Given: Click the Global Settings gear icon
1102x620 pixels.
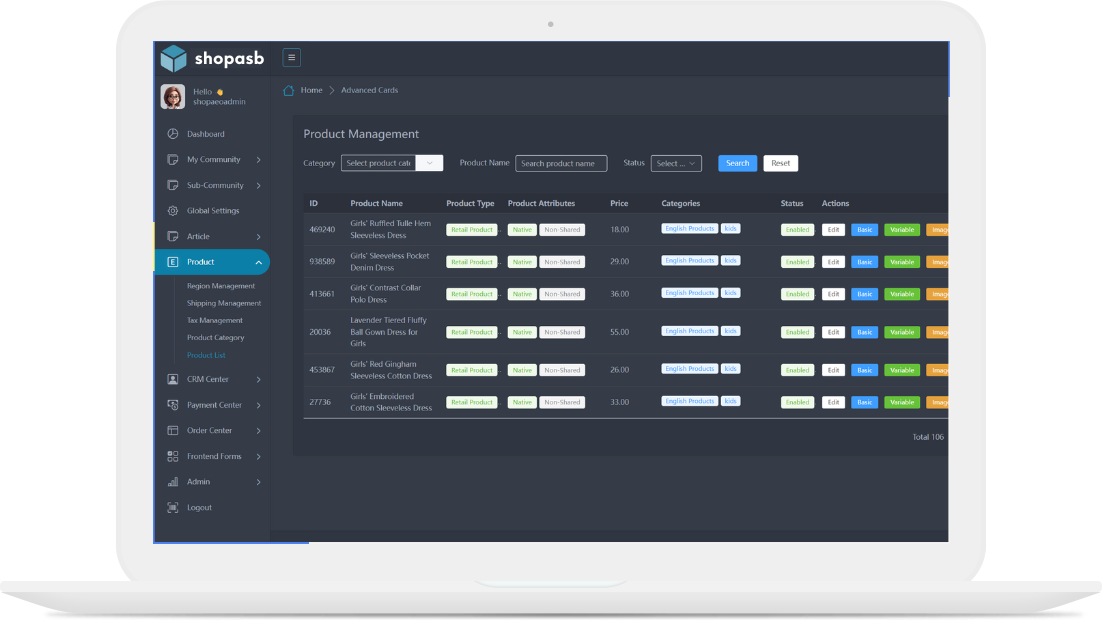Looking at the screenshot, I should point(172,211).
